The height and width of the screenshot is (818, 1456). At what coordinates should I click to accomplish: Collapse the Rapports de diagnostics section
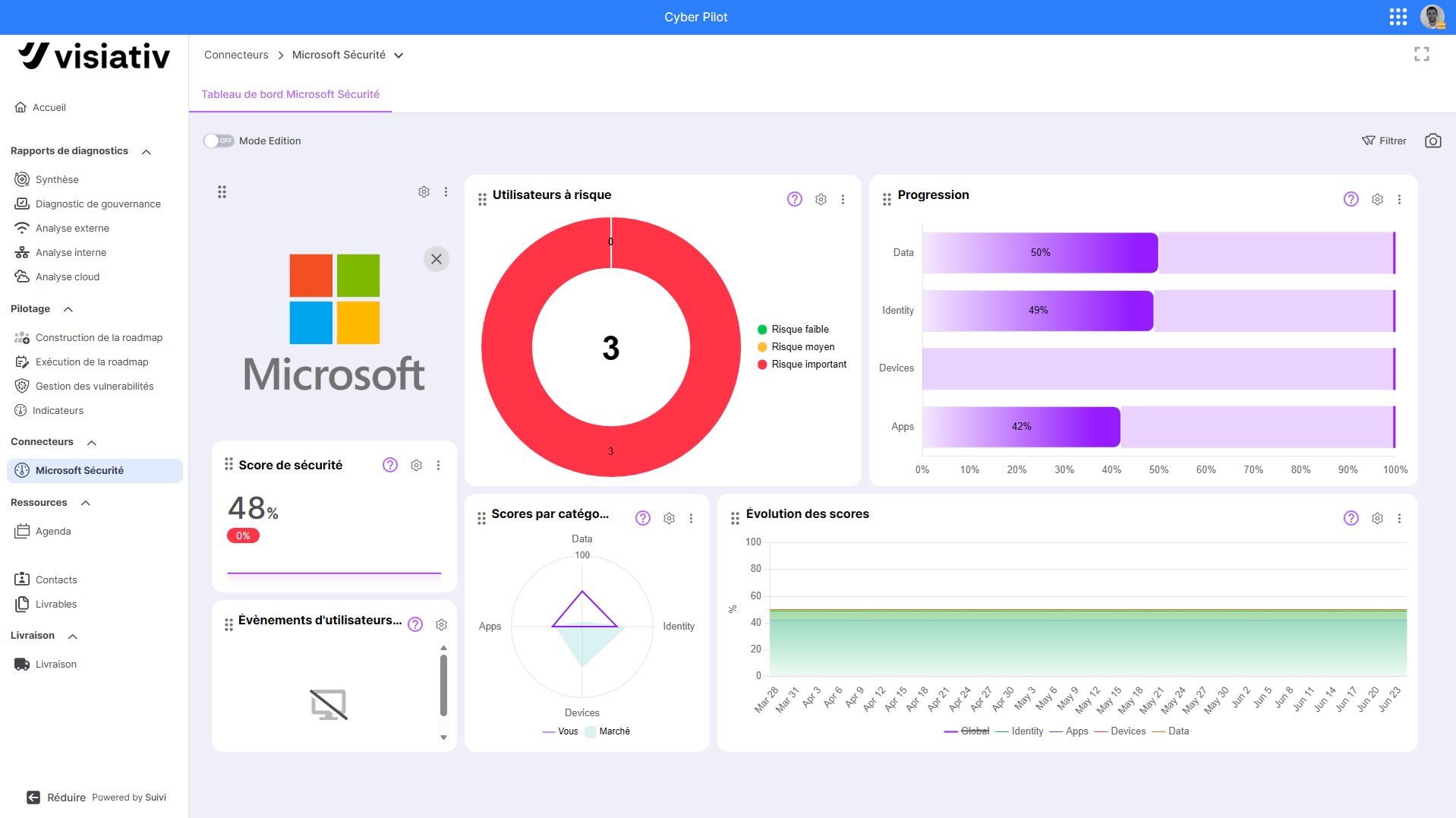pos(147,151)
